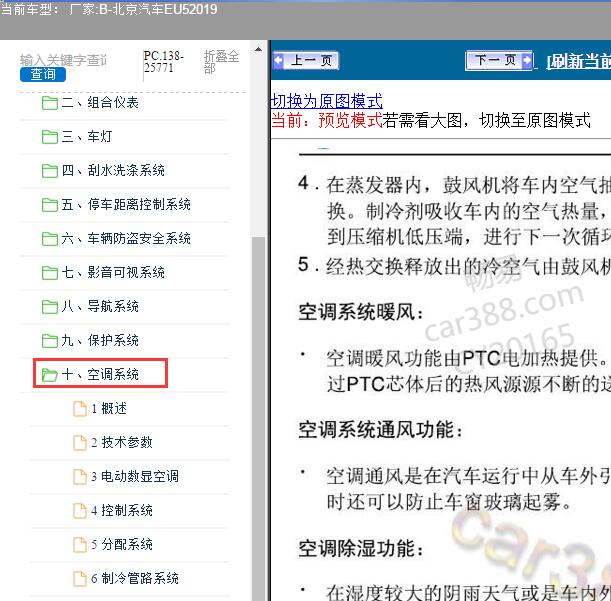Expand 八、导航系统 tree node

tap(100, 306)
